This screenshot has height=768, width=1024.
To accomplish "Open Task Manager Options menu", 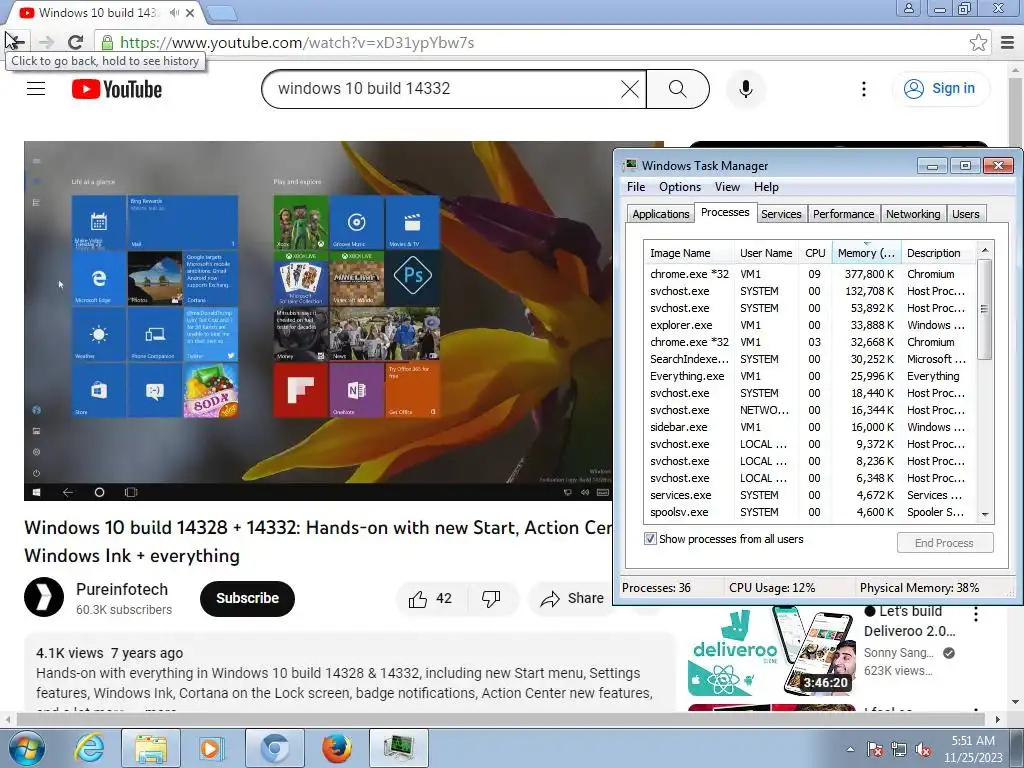I will [x=680, y=187].
